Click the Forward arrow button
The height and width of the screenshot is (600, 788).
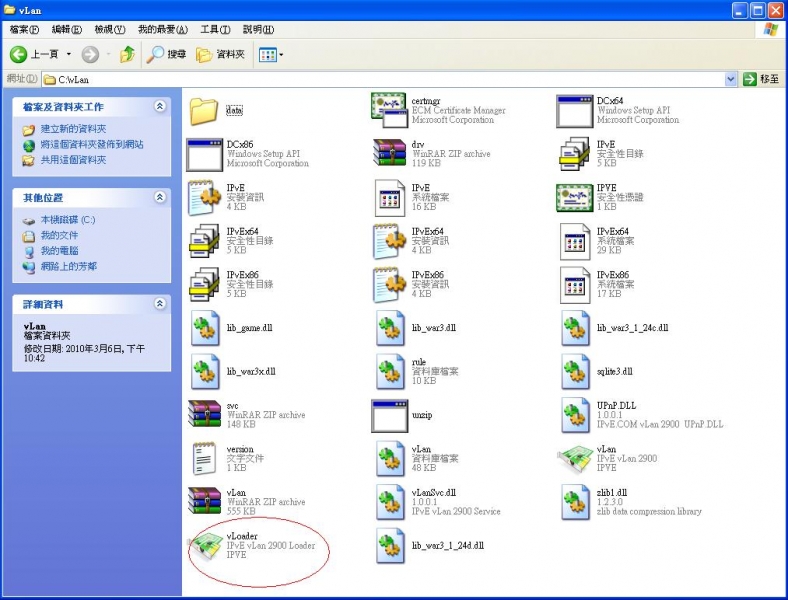(90, 54)
